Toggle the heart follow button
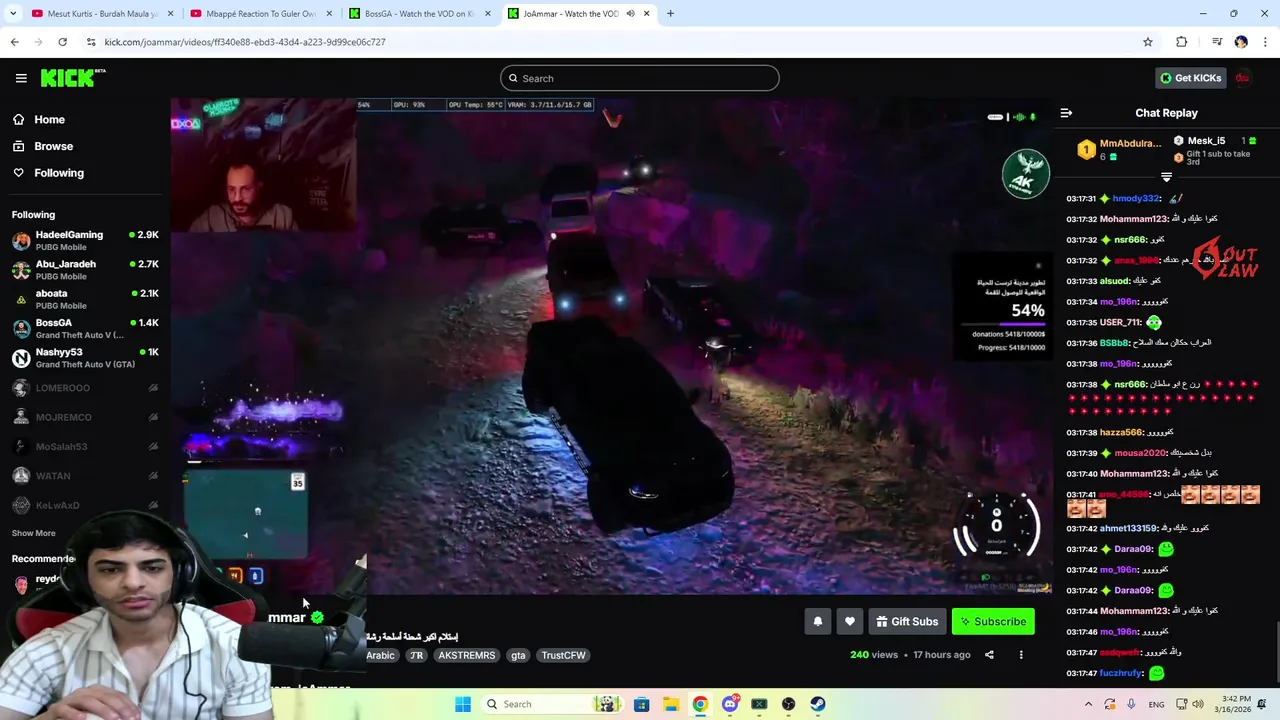 coord(849,621)
